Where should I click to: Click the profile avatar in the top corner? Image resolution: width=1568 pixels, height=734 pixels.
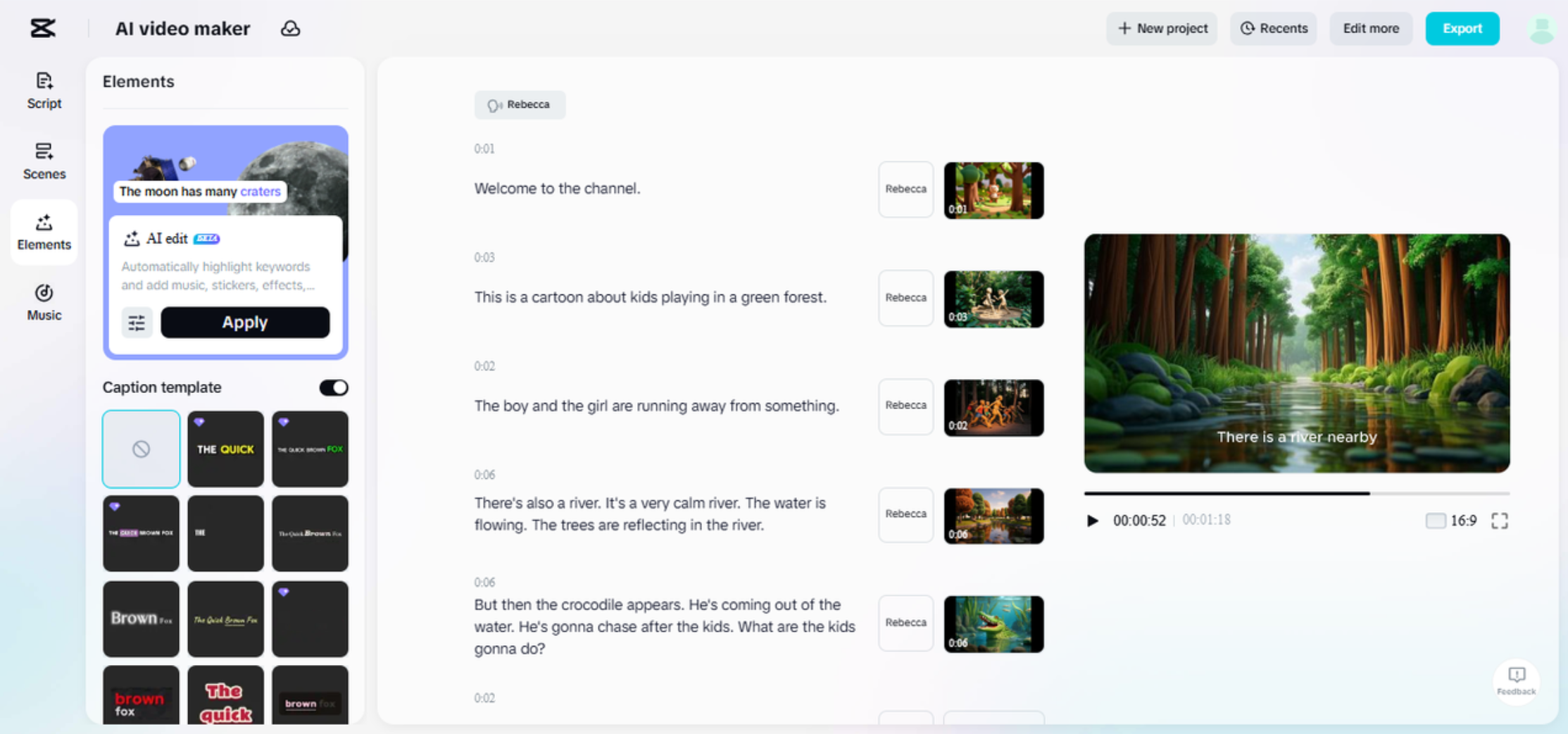[x=1541, y=28]
